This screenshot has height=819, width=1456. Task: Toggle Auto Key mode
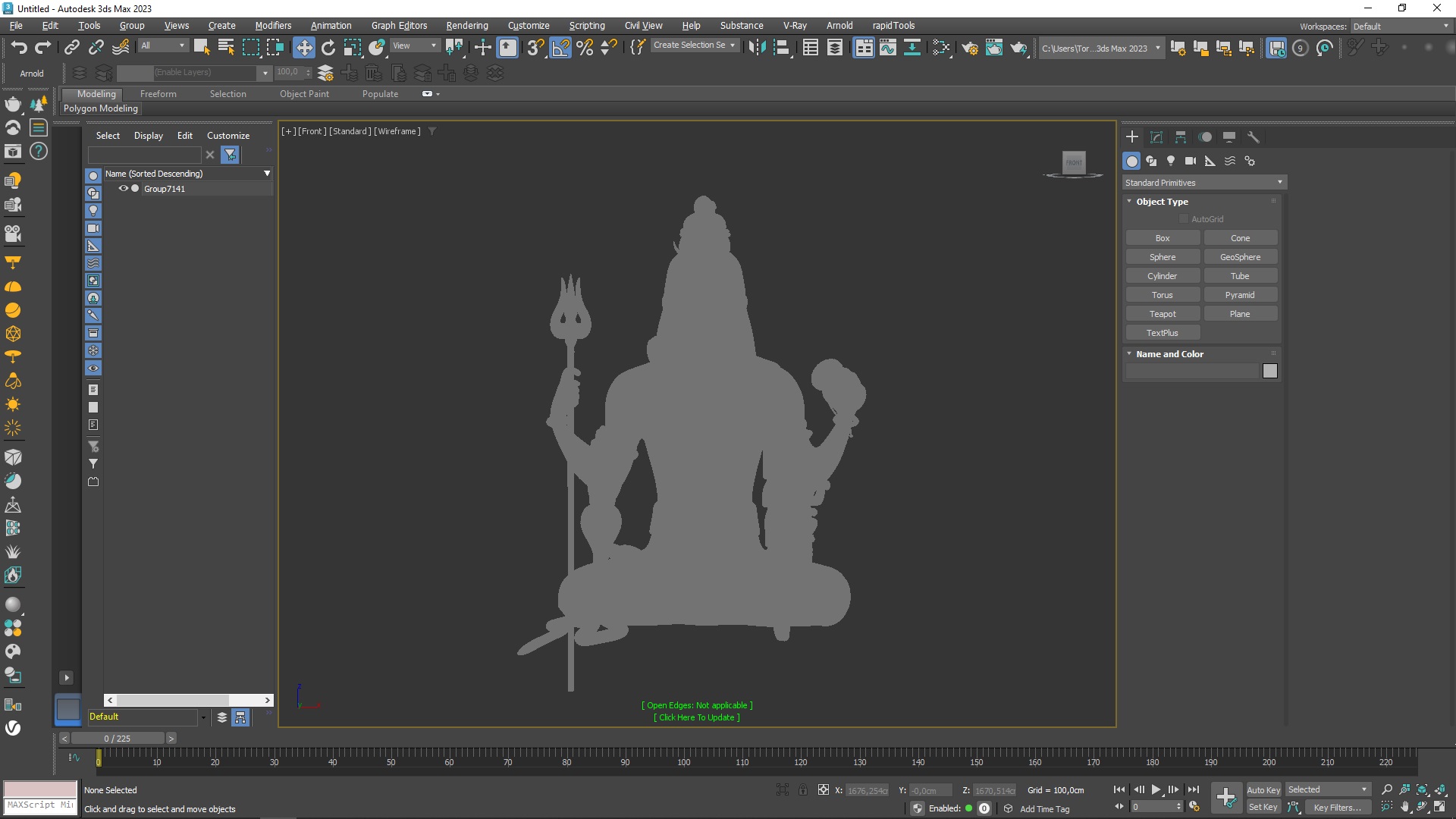click(1263, 790)
